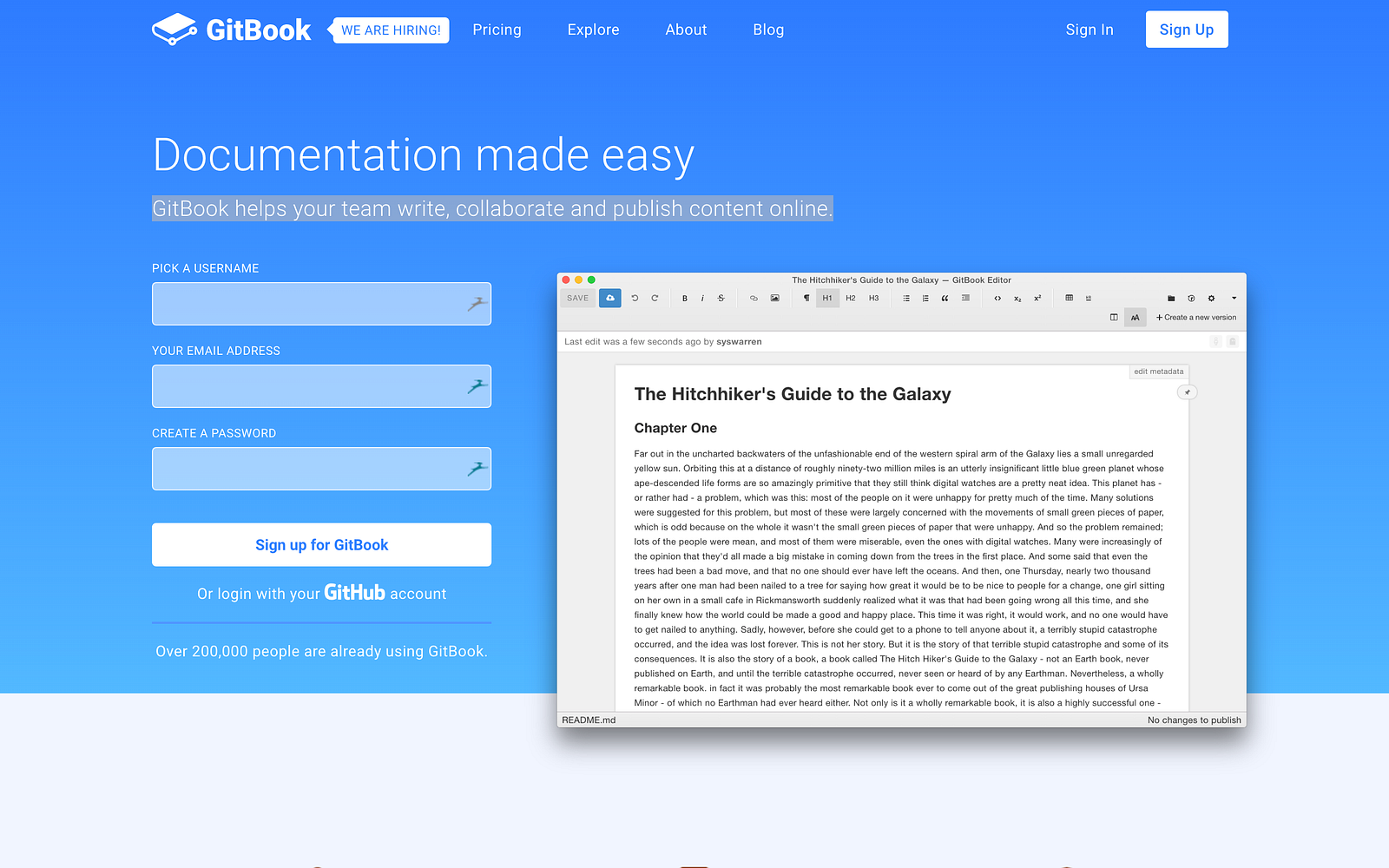Click the GitBook logo in the header
This screenshot has width=1389, height=868.
pyautogui.click(x=231, y=30)
